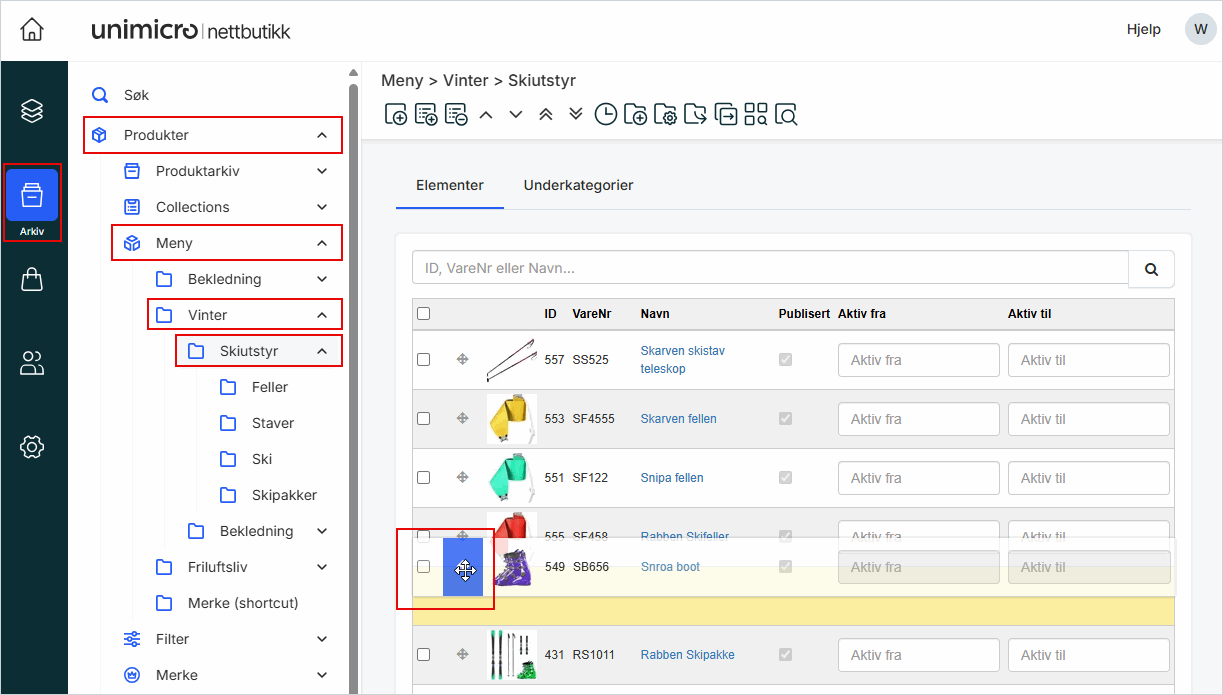Screen dimensions: 1223x695
Task: Move selection to bottom with double-down arrows
Action: [x=575, y=114]
